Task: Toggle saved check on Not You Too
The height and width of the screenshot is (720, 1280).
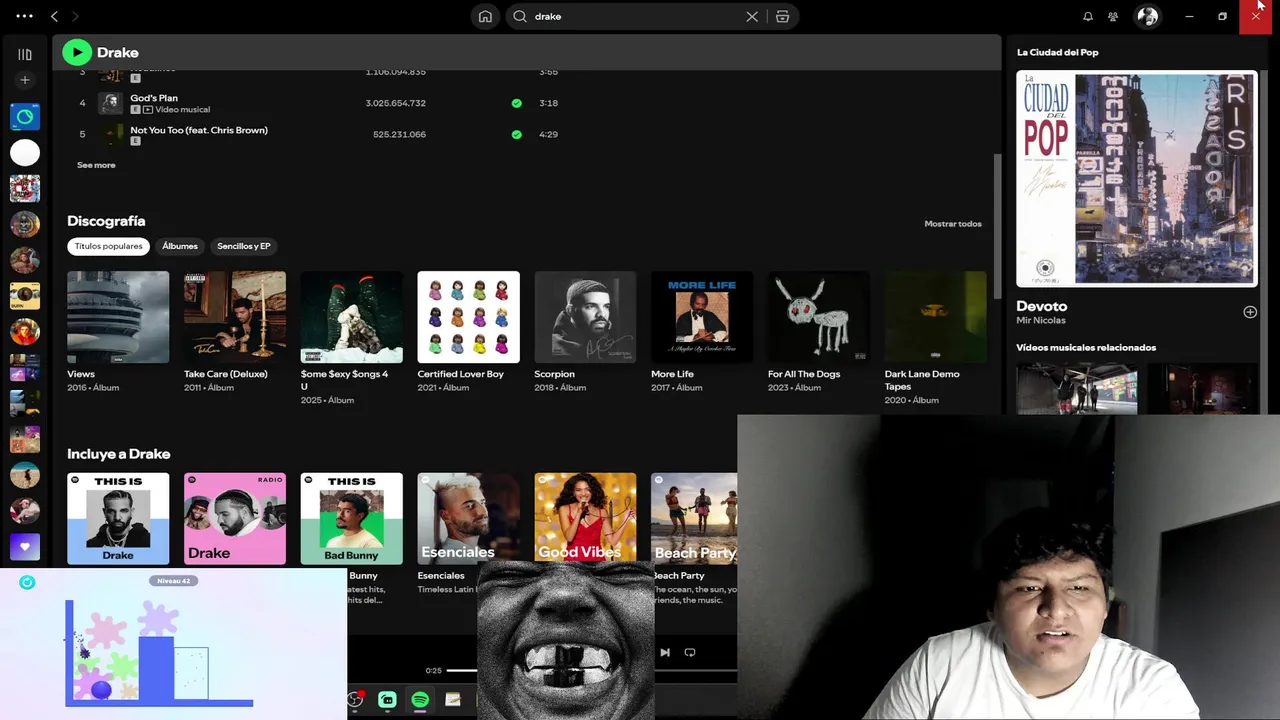Action: pos(516,134)
